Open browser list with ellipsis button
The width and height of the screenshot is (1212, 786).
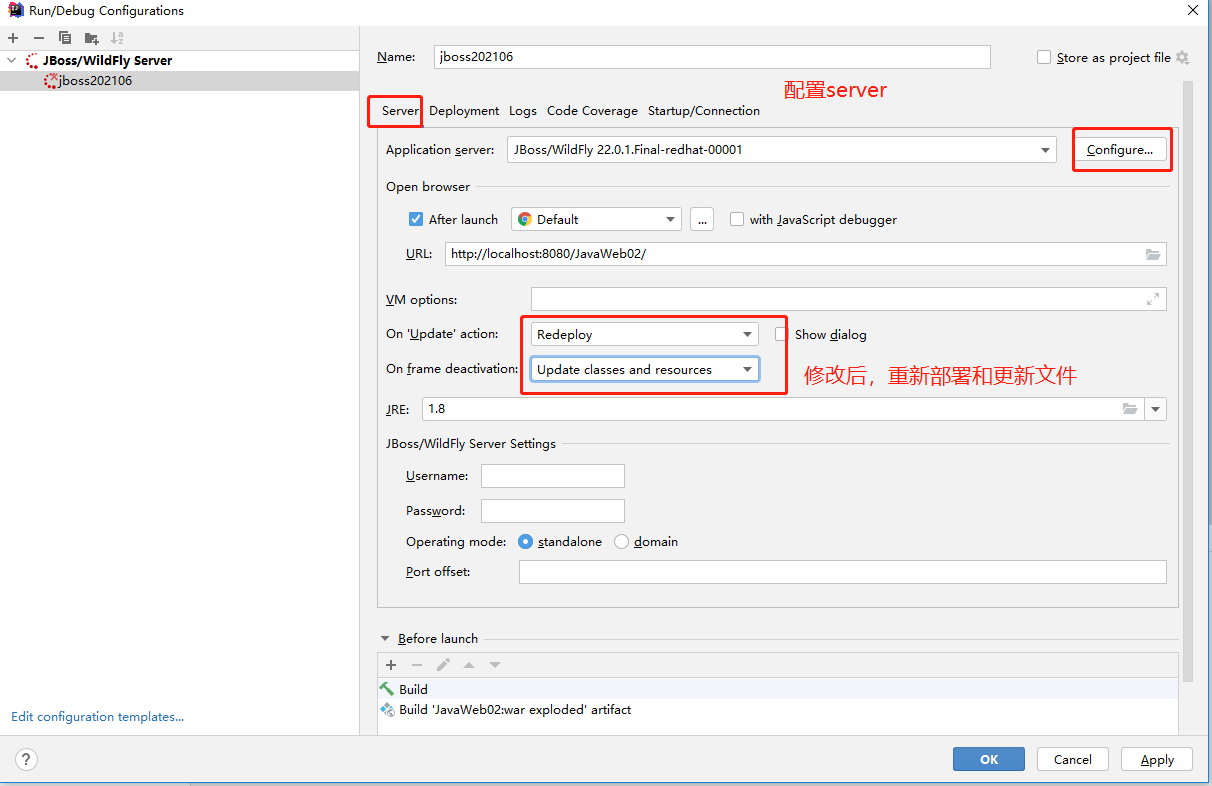tap(702, 219)
